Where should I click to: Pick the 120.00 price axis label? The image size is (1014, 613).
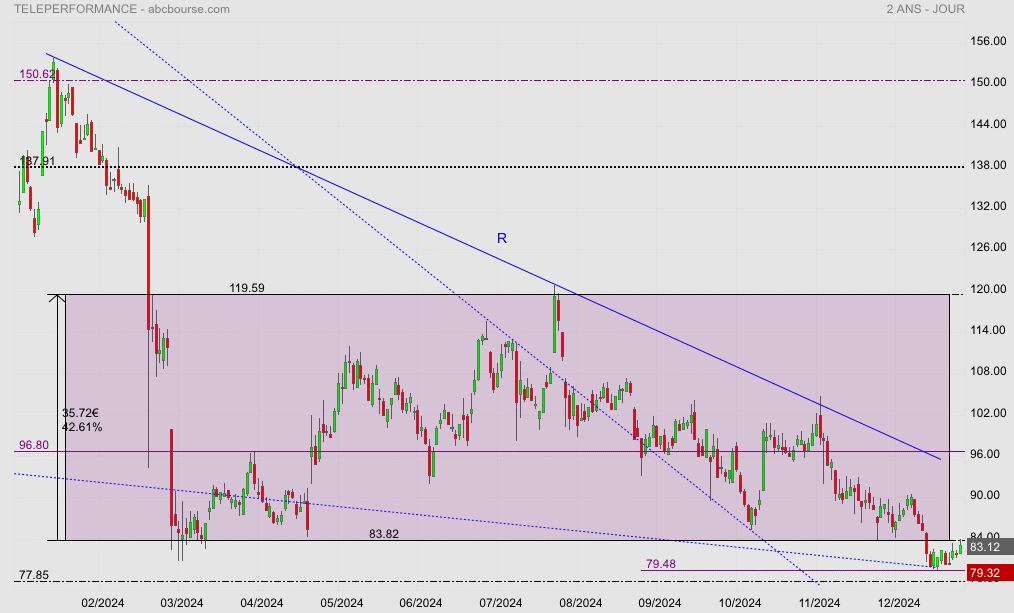coord(988,289)
